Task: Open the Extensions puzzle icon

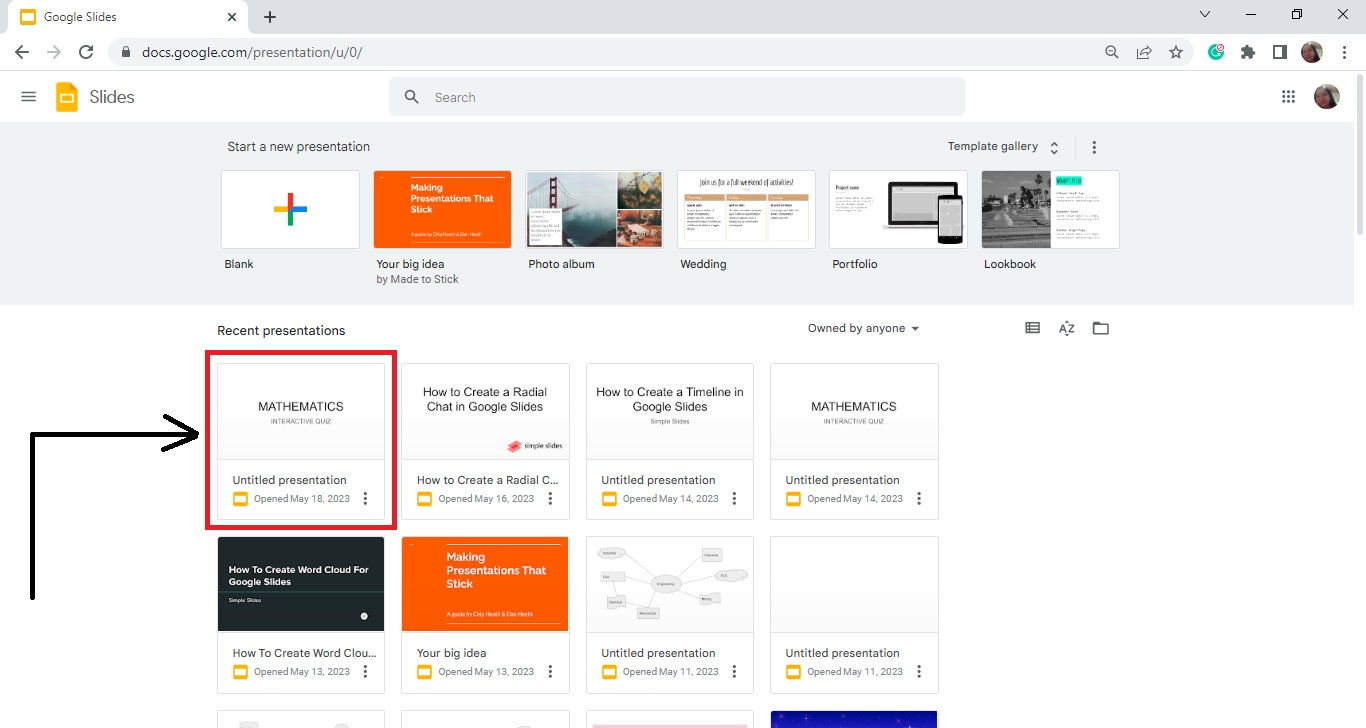Action: pos(1248,52)
